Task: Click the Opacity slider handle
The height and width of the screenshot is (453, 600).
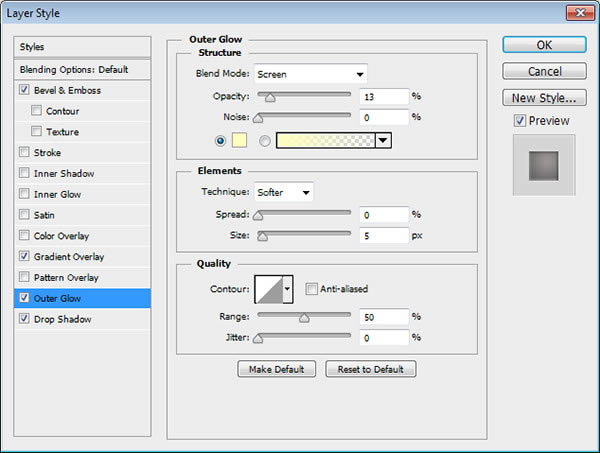Action: coord(270,98)
